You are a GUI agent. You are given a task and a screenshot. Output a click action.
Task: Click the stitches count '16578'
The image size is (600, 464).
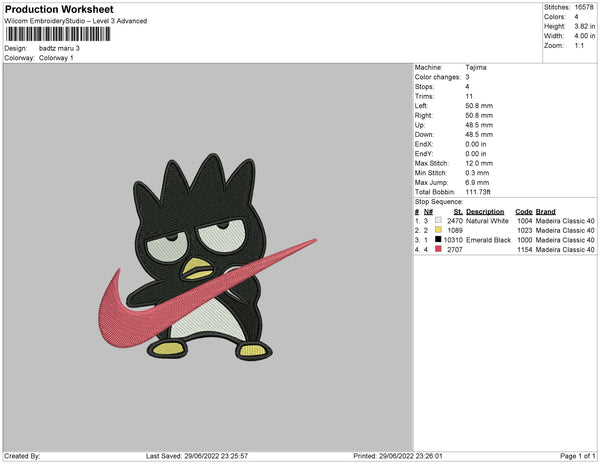[584, 7]
